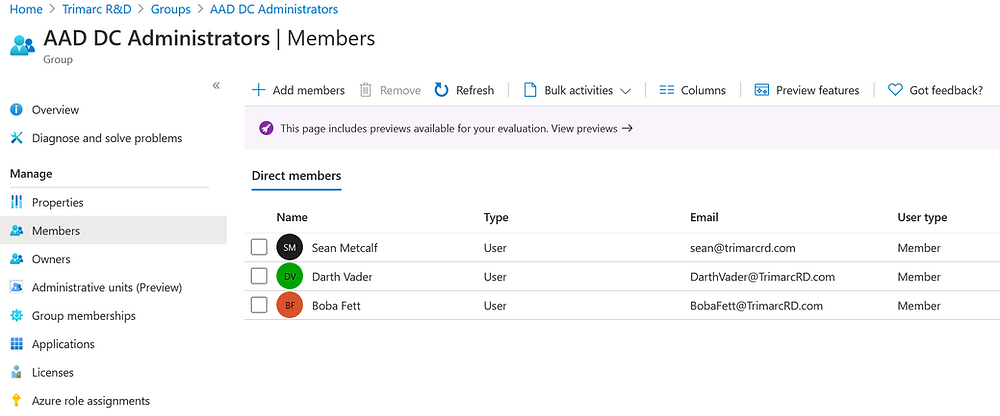Open the Bulk activities dropdown arrow
This screenshot has height=416, width=1000.
626,91
